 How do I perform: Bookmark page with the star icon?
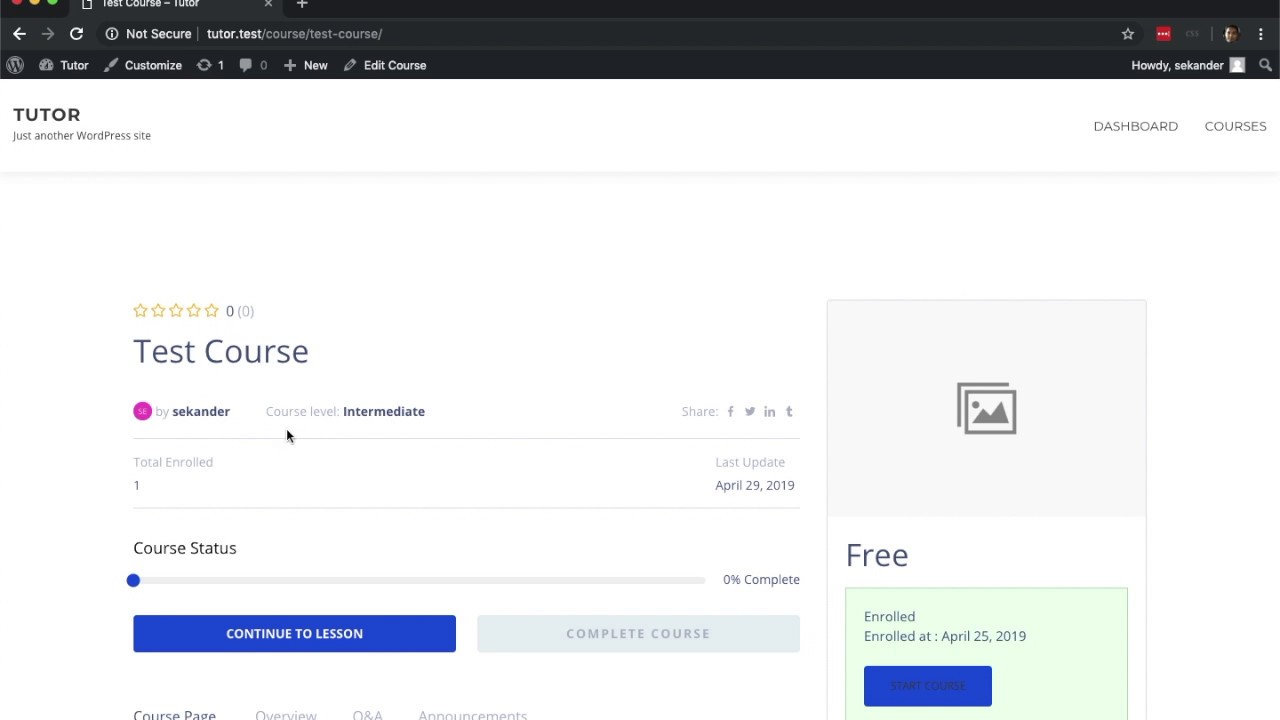1128,34
